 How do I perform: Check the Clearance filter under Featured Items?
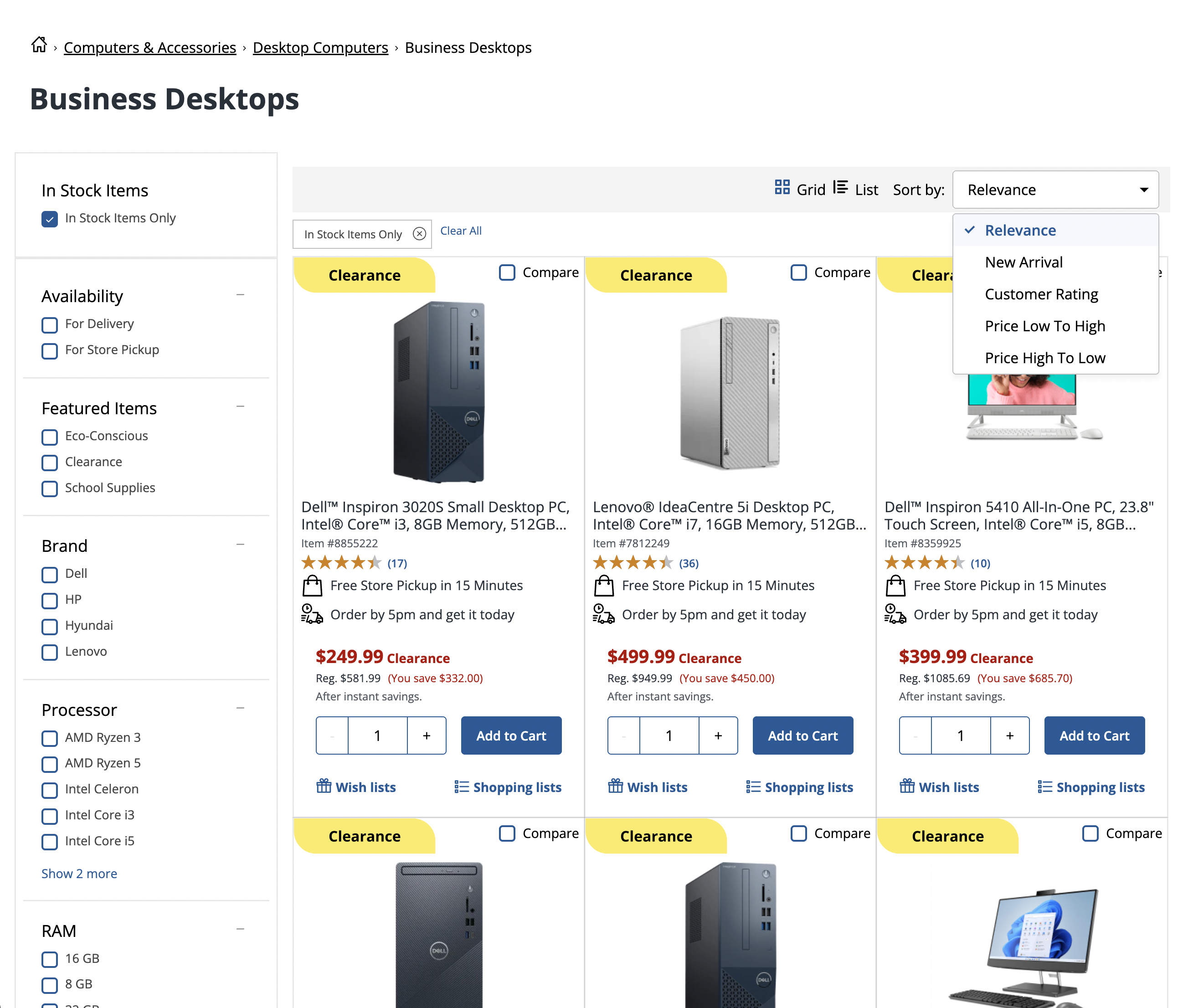pyautogui.click(x=50, y=463)
